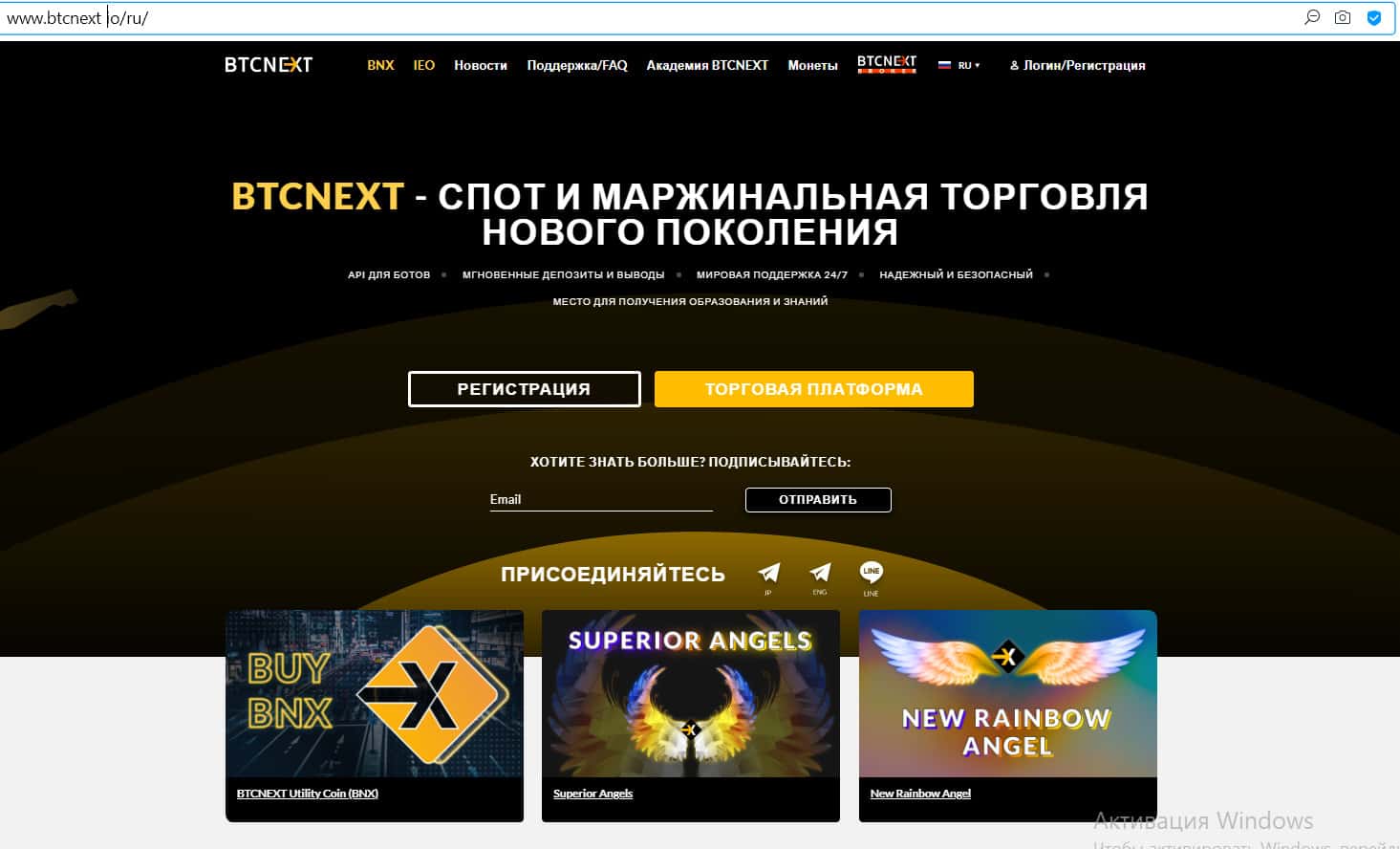Go to Новости section
This screenshot has height=849, width=1400.
pos(481,65)
